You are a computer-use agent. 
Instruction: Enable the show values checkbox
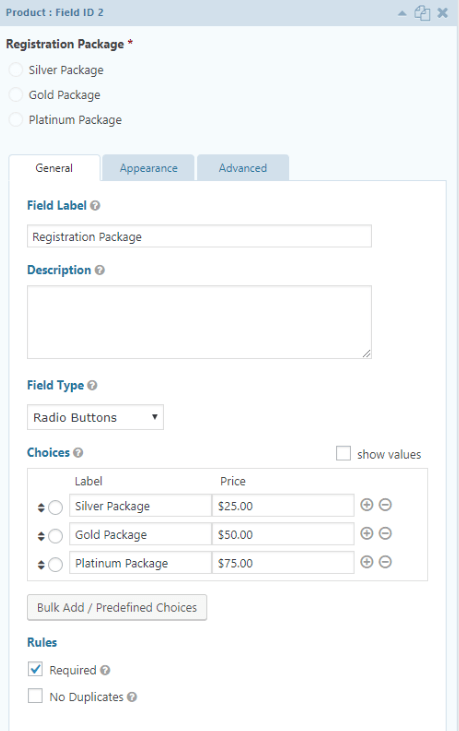pyautogui.click(x=343, y=454)
